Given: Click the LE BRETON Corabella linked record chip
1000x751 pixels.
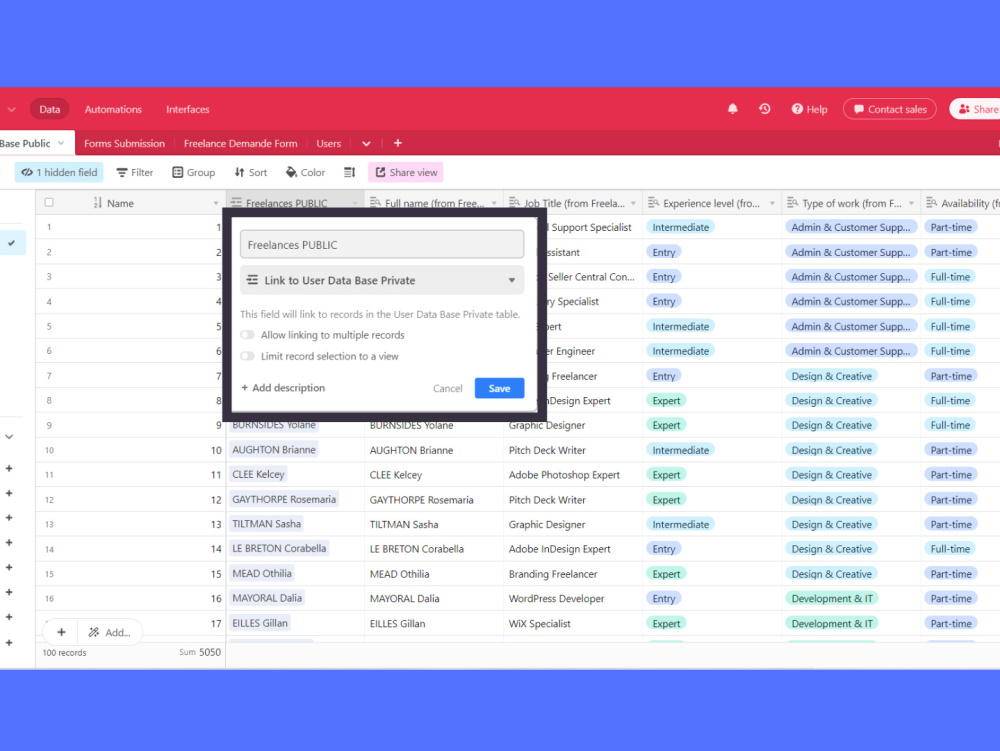Looking at the screenshot, I should pos(279,548).
